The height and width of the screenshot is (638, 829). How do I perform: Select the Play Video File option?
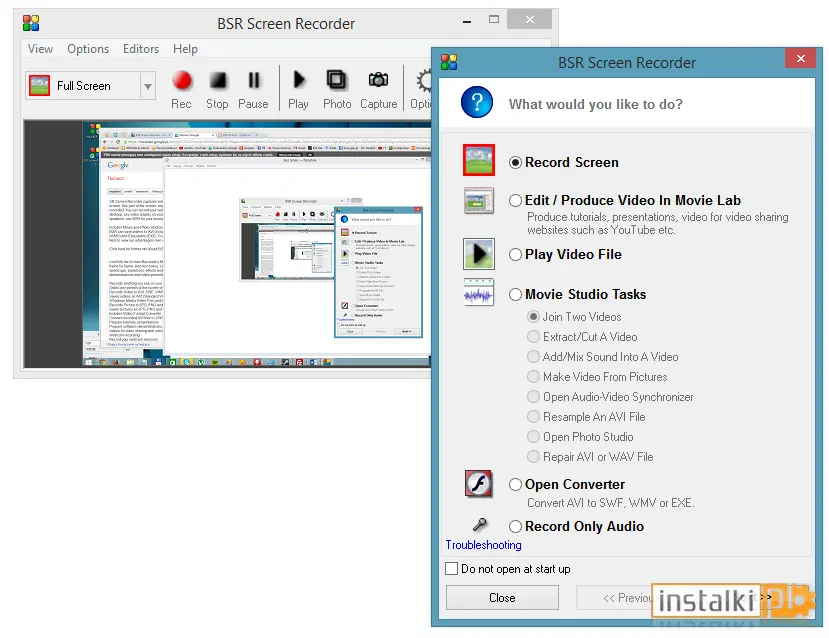pos(565,254)
